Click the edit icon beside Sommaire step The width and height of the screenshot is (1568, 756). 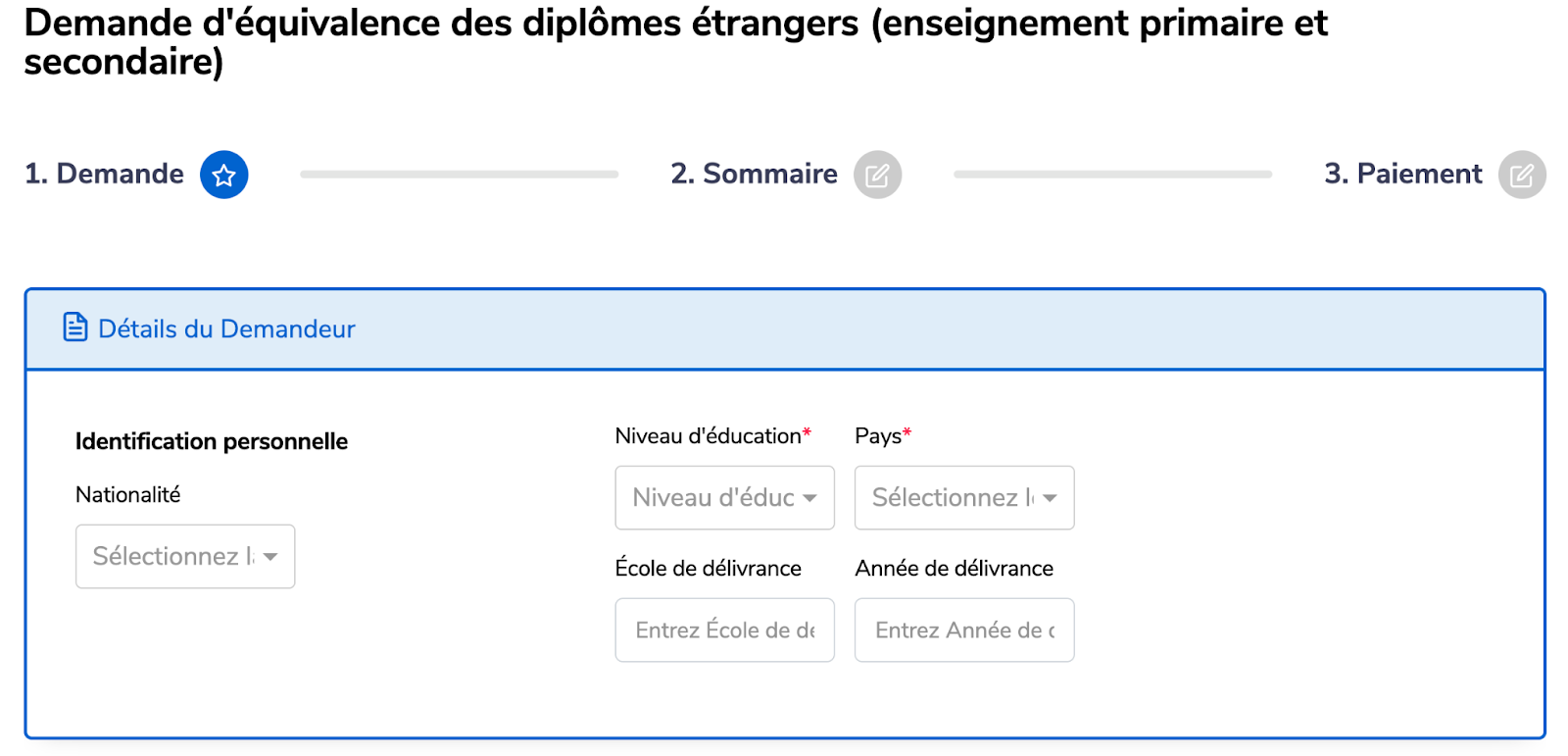(877, 175)
